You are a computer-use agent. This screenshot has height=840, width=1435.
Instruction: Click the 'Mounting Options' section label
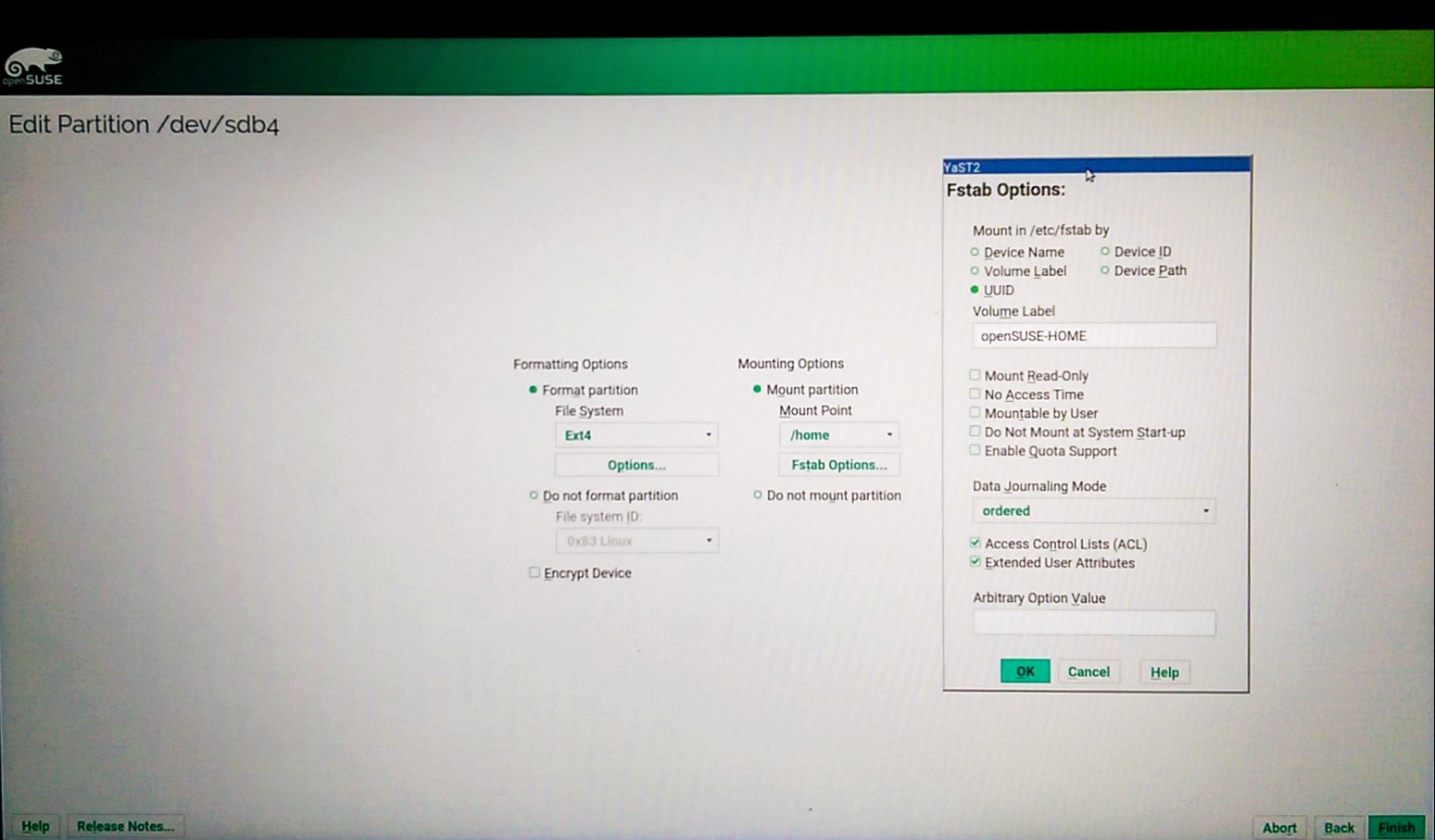(791, 364)
